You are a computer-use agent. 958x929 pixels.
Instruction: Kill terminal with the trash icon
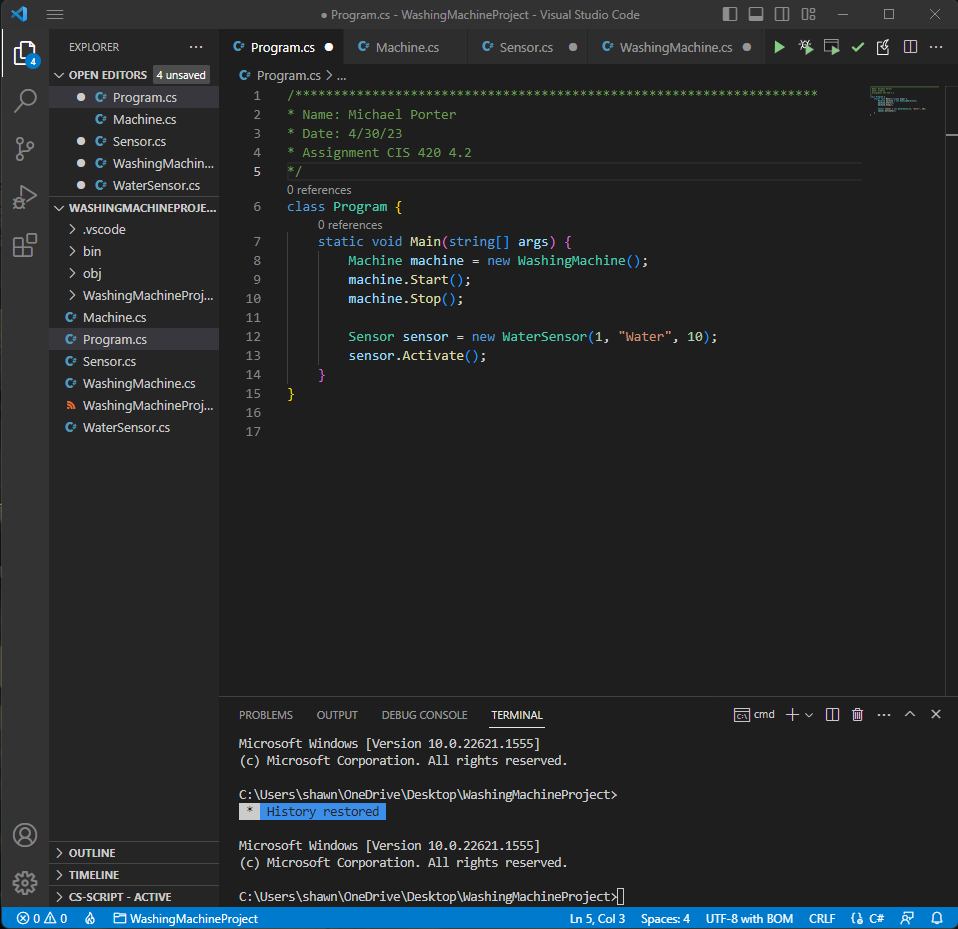857,714
